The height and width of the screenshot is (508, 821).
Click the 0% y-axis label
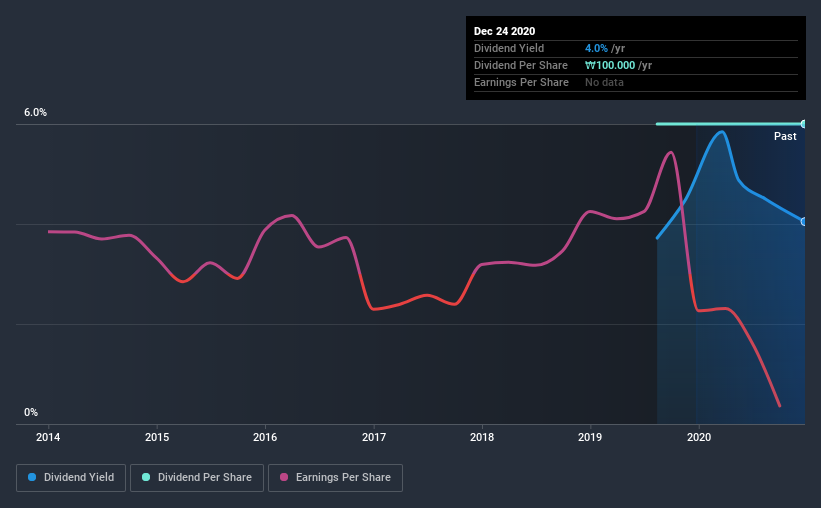coord(31,412)
